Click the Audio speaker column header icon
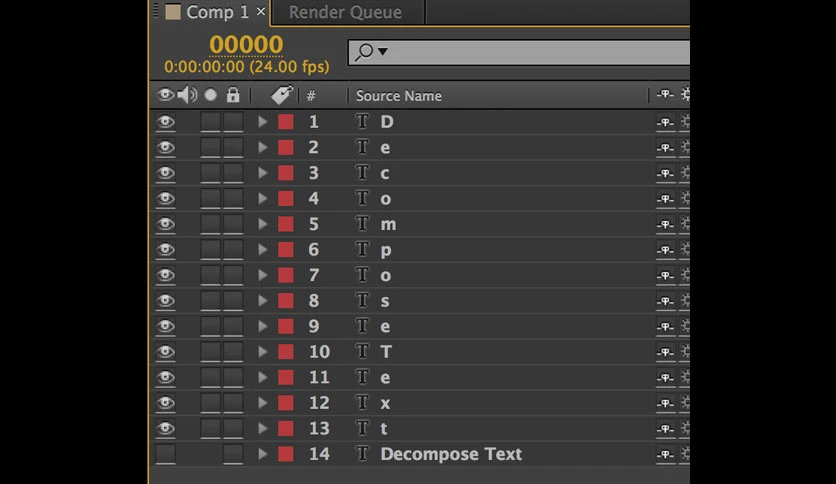Screen dimensions: 836x484 tap(187, 95)
